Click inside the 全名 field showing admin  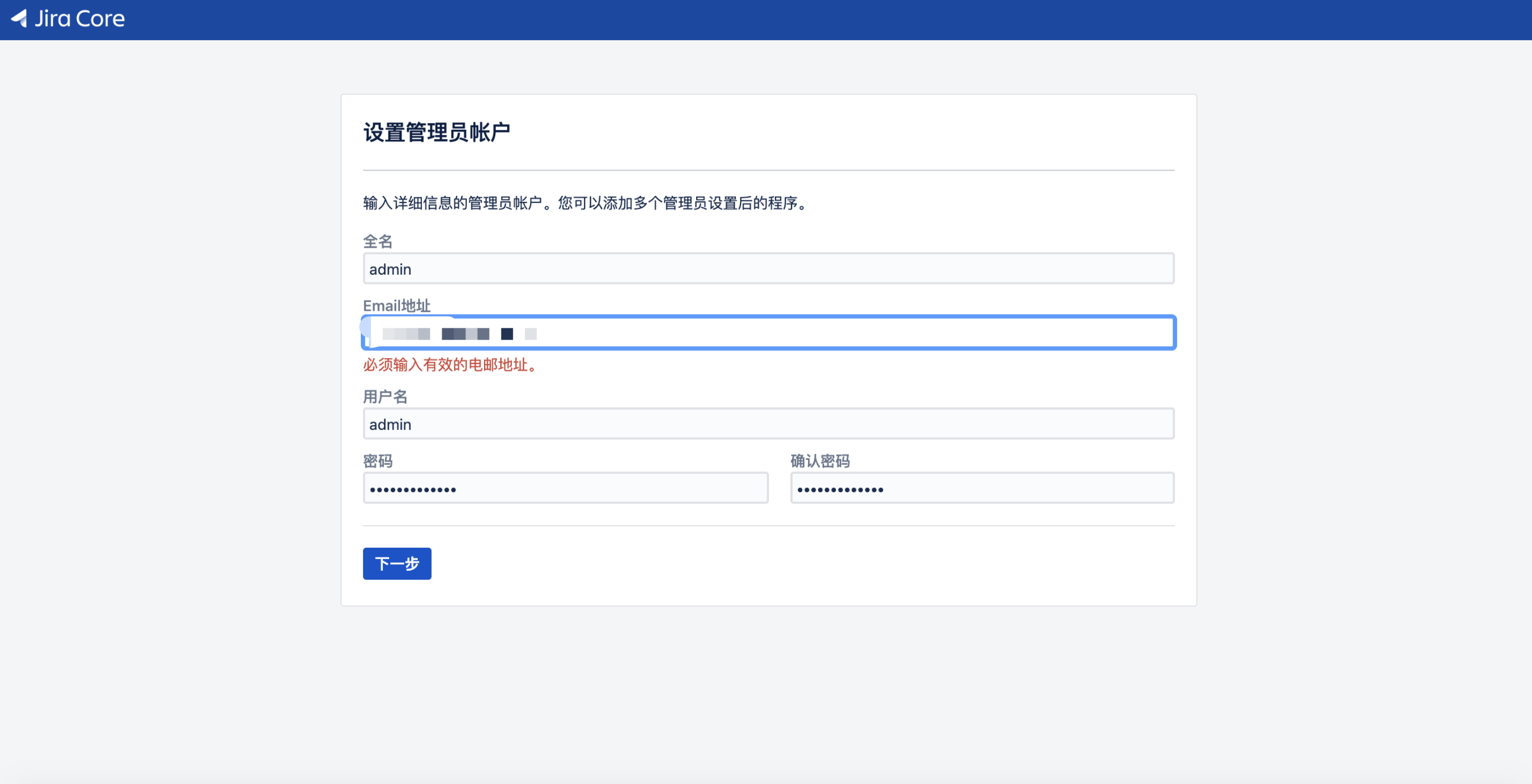point(767,269)
